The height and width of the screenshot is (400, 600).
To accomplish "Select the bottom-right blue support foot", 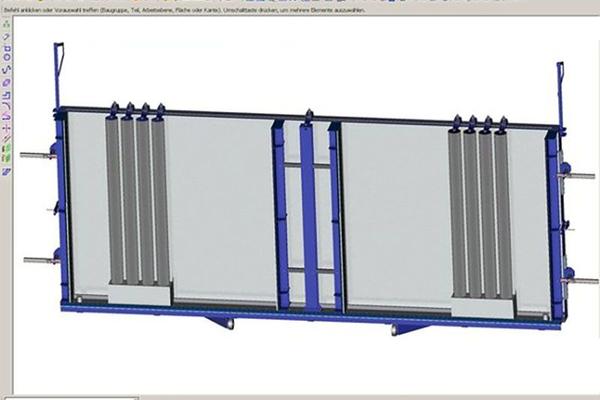I will (x=410, y=328).
